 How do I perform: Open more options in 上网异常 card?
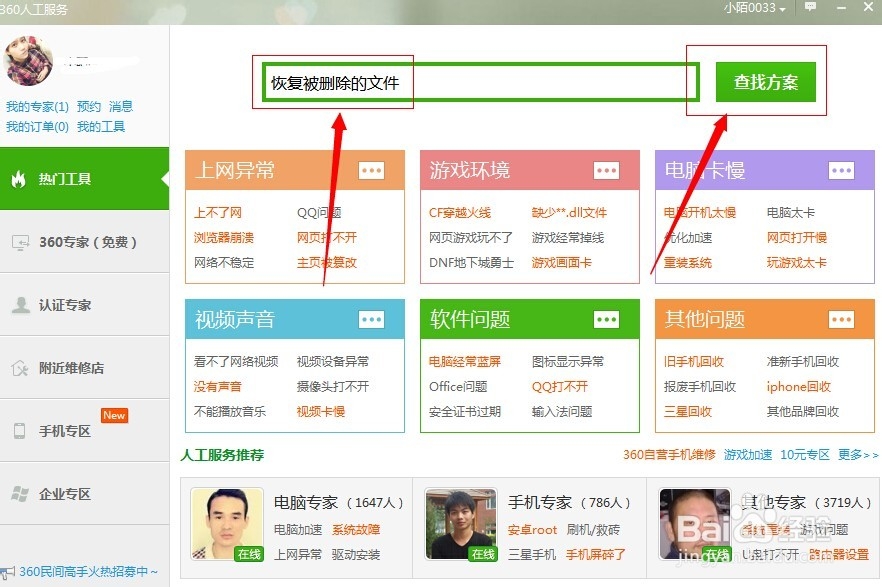click(371, 170)
